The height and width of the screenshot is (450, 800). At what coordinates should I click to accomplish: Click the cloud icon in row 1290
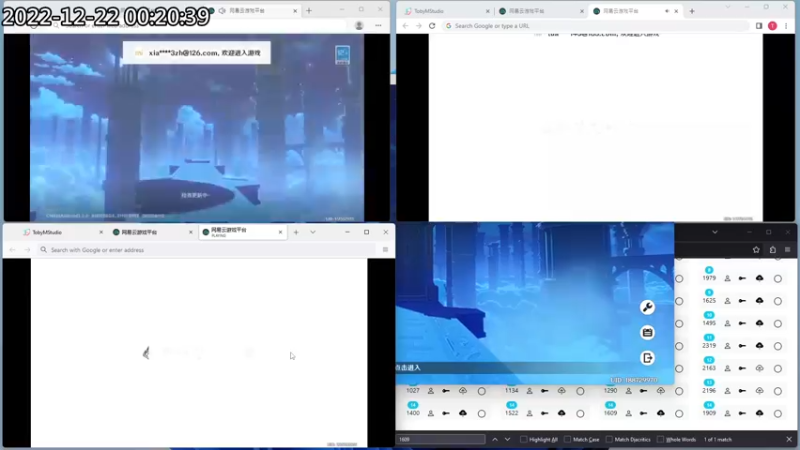pos(661,391)
